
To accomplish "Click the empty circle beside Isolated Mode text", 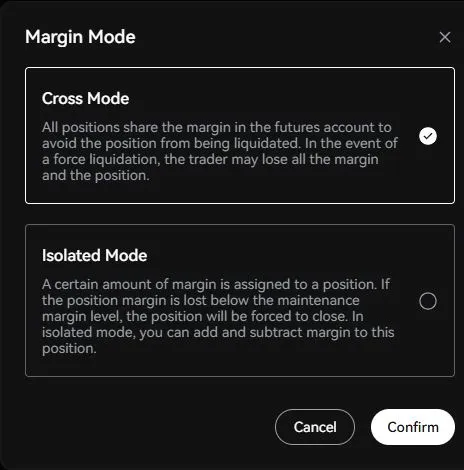I will coord(428,301).
